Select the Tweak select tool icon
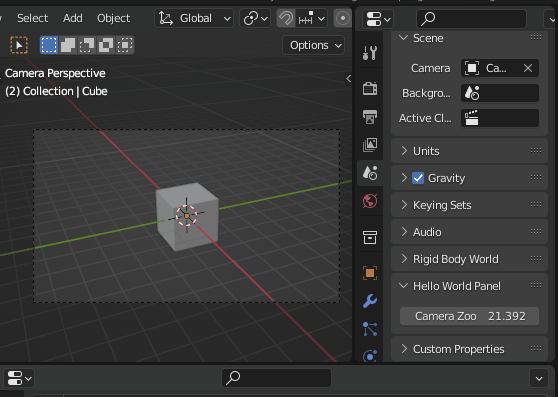This screenshot has width=558, height=397. coord(19,45)
